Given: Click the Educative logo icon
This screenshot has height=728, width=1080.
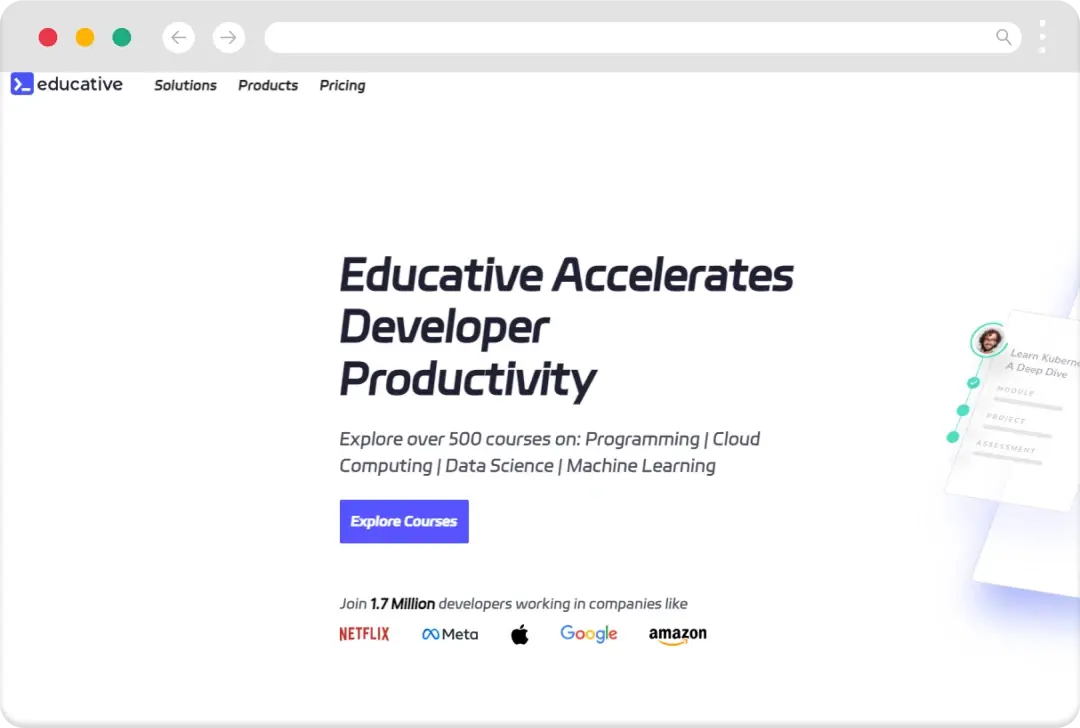Looking at the screenshot, I should pyautogui.click(x=22, y=84).
